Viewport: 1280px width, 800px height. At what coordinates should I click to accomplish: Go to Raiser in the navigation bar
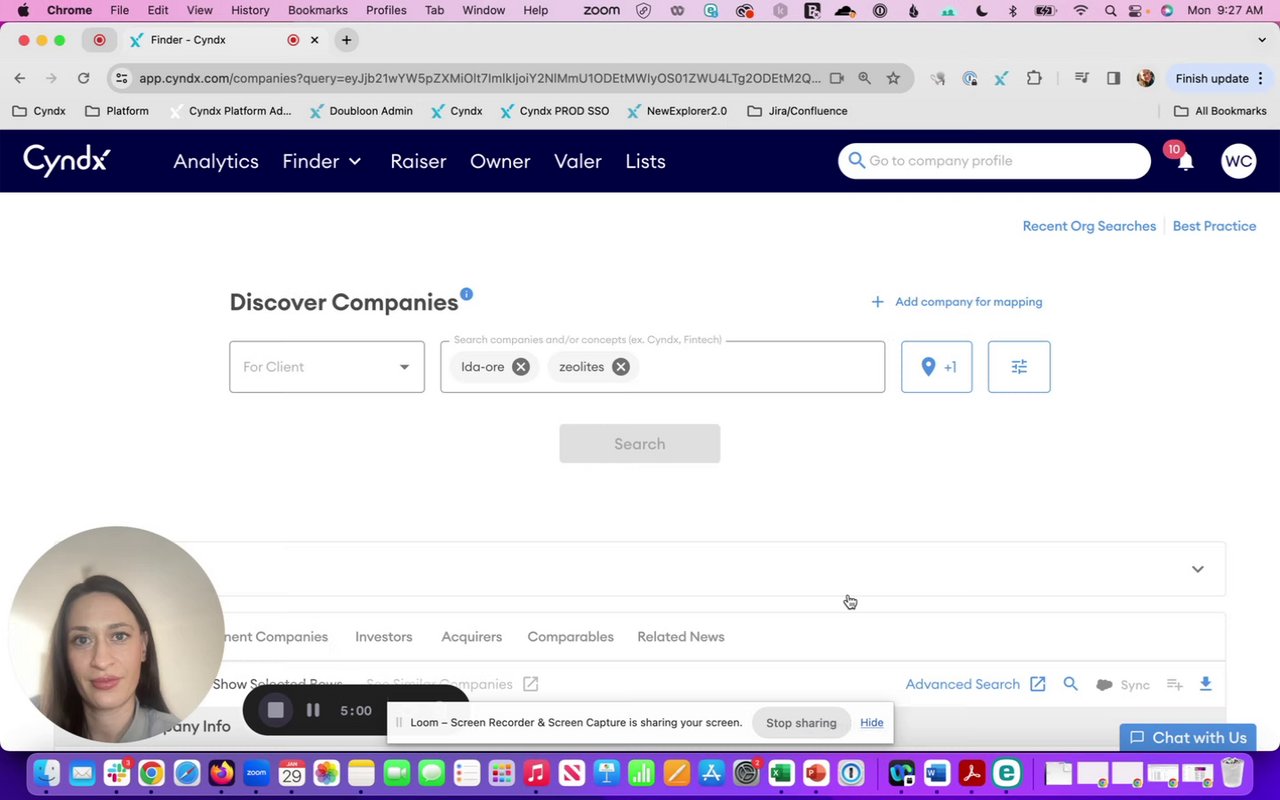418,161
